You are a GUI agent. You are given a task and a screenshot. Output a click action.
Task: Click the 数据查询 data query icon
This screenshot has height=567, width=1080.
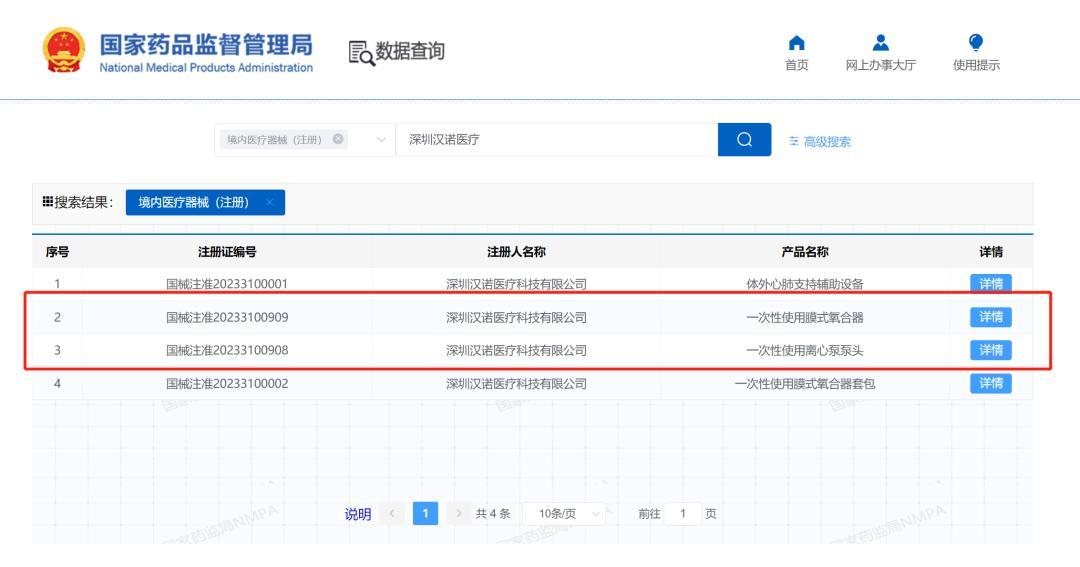pyautogui.click(x=361, y=52)
